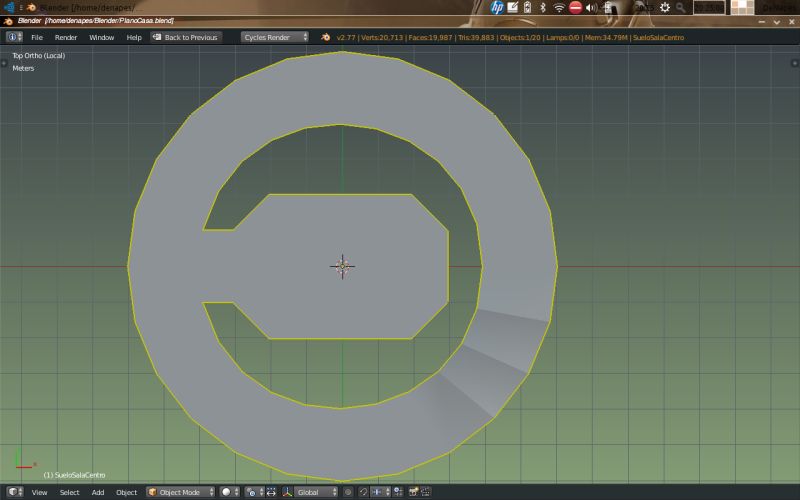Click the workspace pager thumbnail

tap(742, 7)
